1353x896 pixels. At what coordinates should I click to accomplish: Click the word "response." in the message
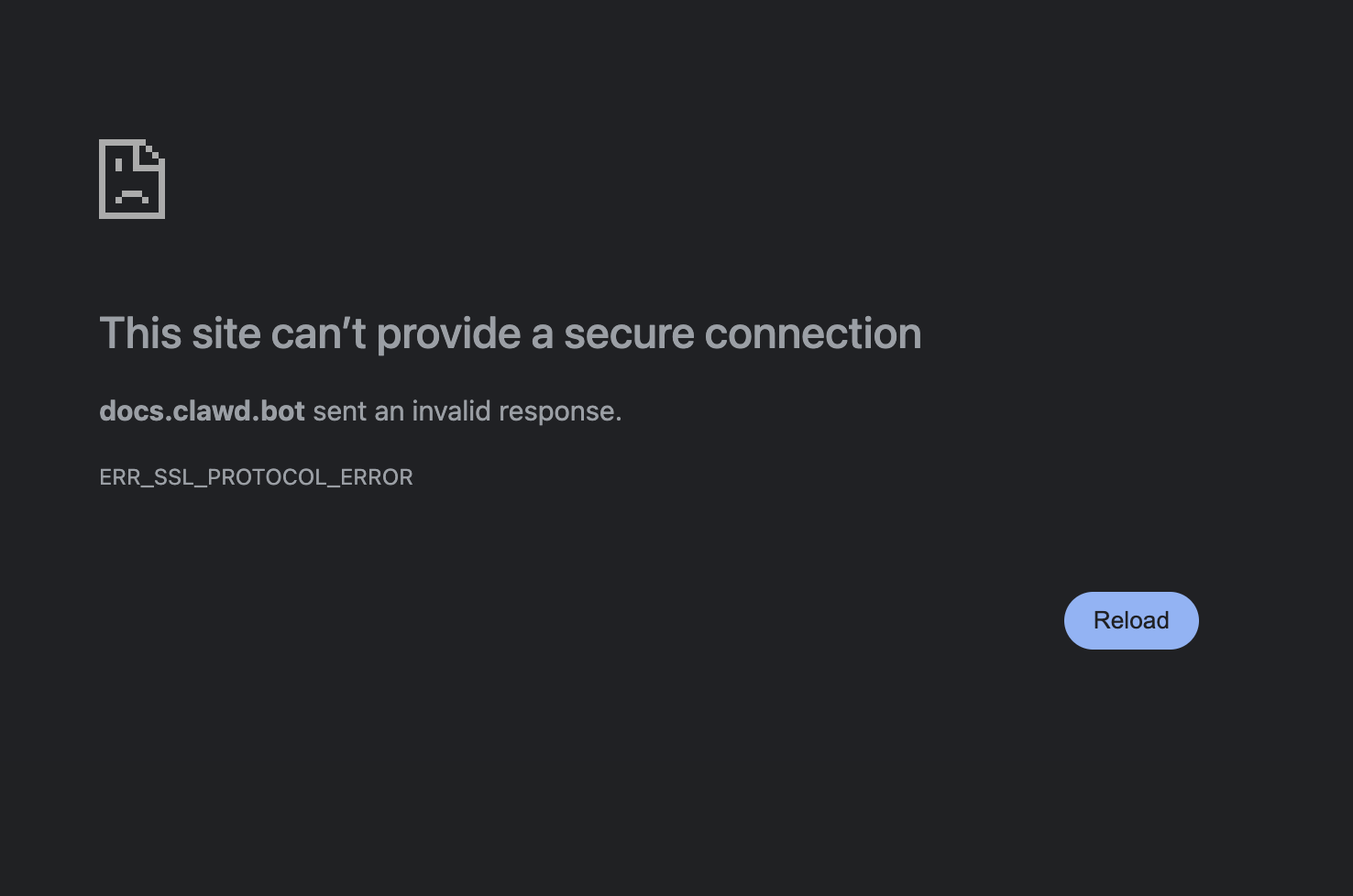click(560, 411)
